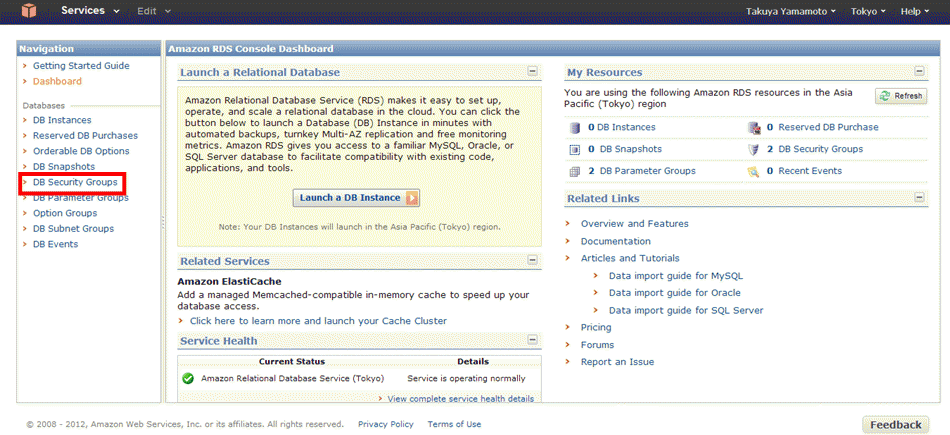Collapse the Related Links panel
Screen dimensions: 950x435
coord(920,198)
